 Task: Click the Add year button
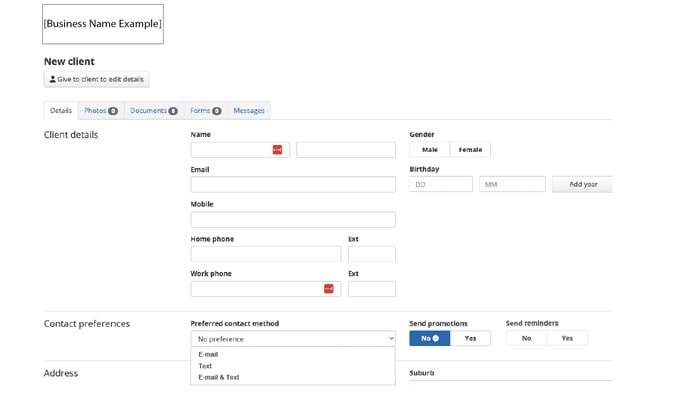[582, 184]
